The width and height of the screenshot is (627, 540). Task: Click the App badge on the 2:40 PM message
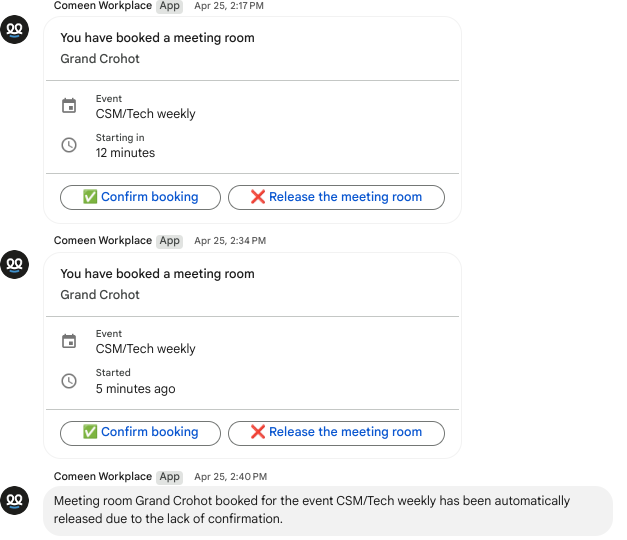(170, 477)
